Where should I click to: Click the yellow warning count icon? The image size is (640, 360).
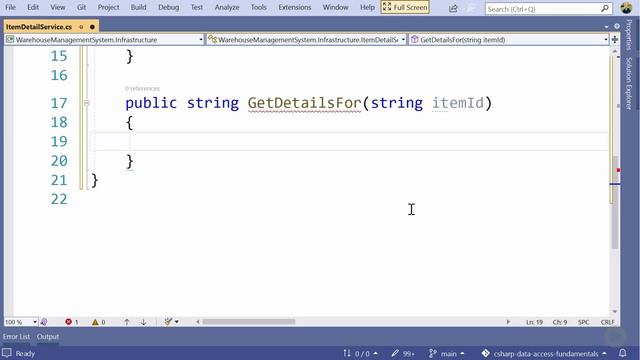95,322
